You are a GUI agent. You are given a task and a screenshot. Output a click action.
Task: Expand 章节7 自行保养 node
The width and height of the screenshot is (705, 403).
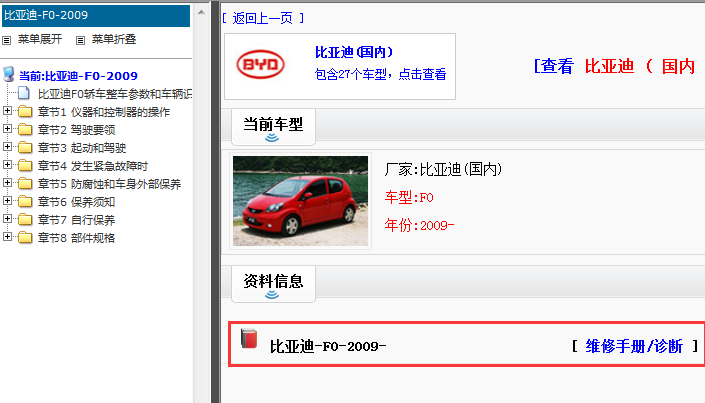7,219
